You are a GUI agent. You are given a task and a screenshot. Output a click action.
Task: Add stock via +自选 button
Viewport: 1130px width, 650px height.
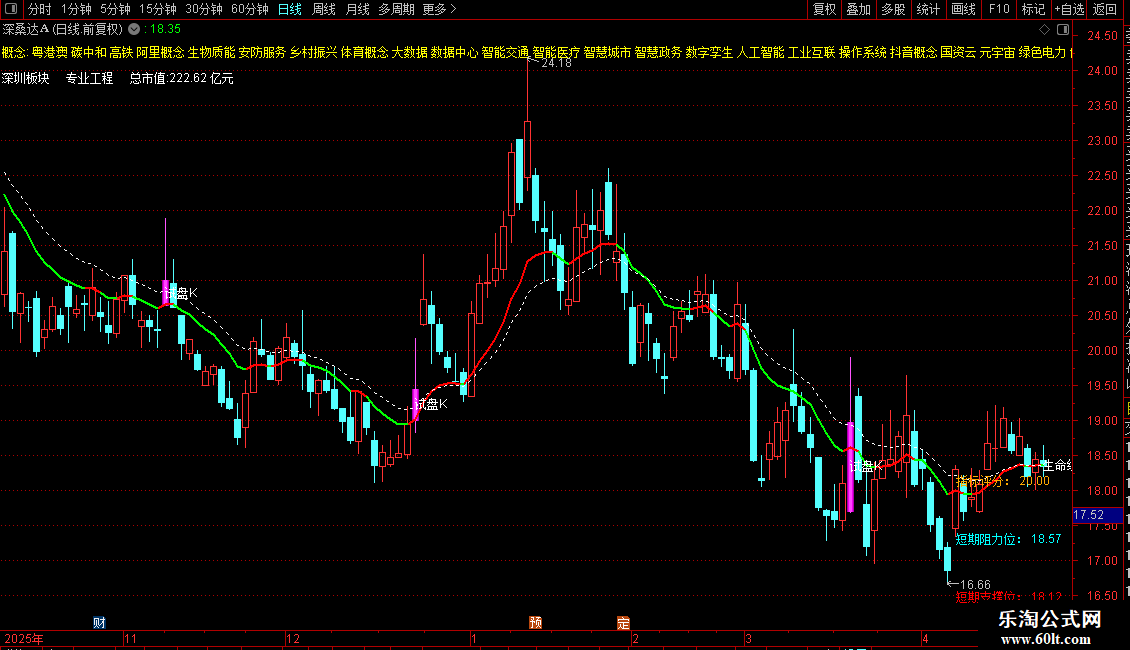[x=1069, y=9]
